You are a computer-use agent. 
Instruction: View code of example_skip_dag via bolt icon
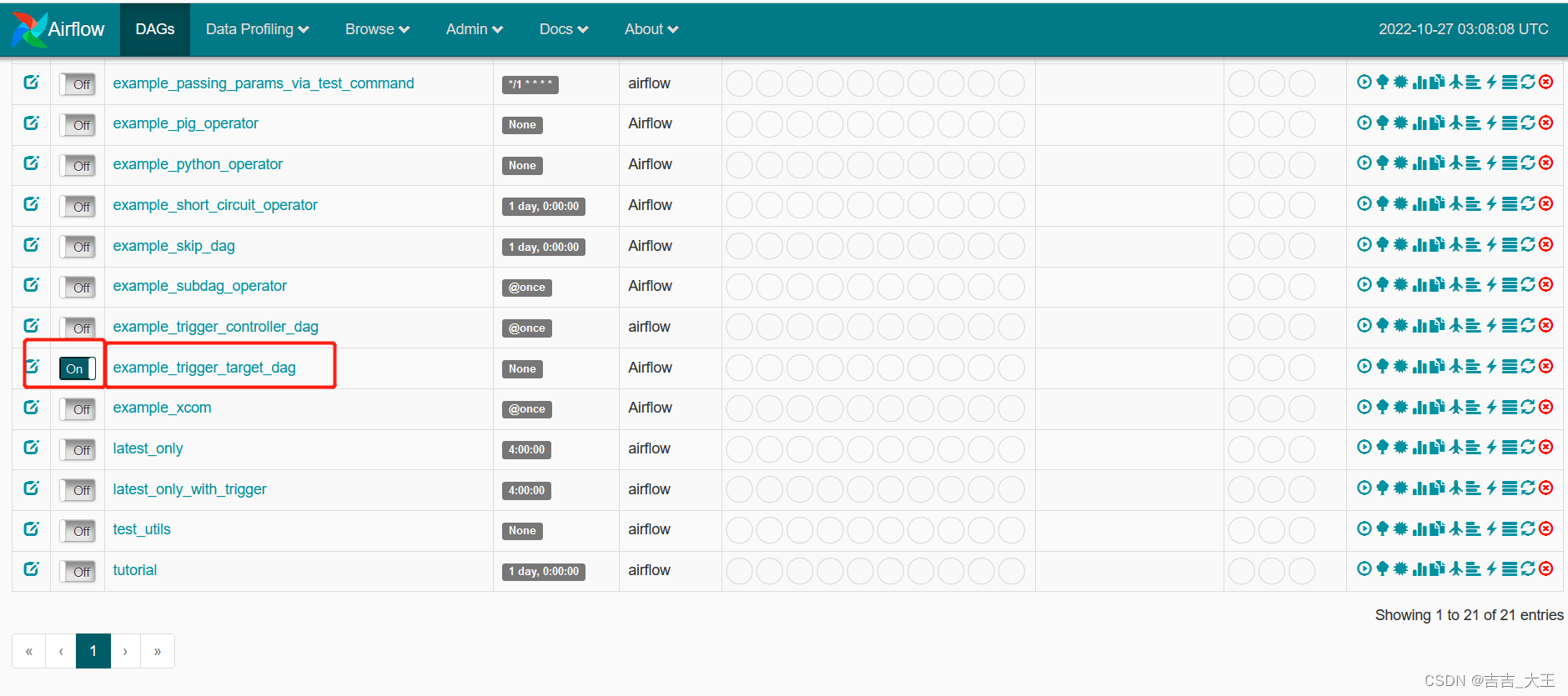pos(1492,244)
